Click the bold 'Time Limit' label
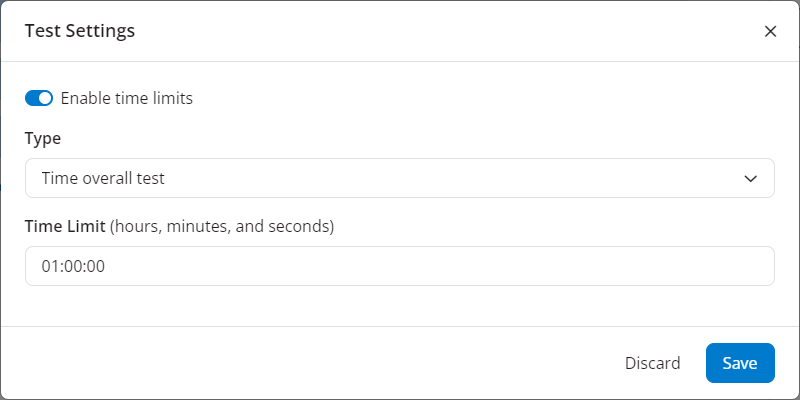800x400 pixels. point(65,226)
